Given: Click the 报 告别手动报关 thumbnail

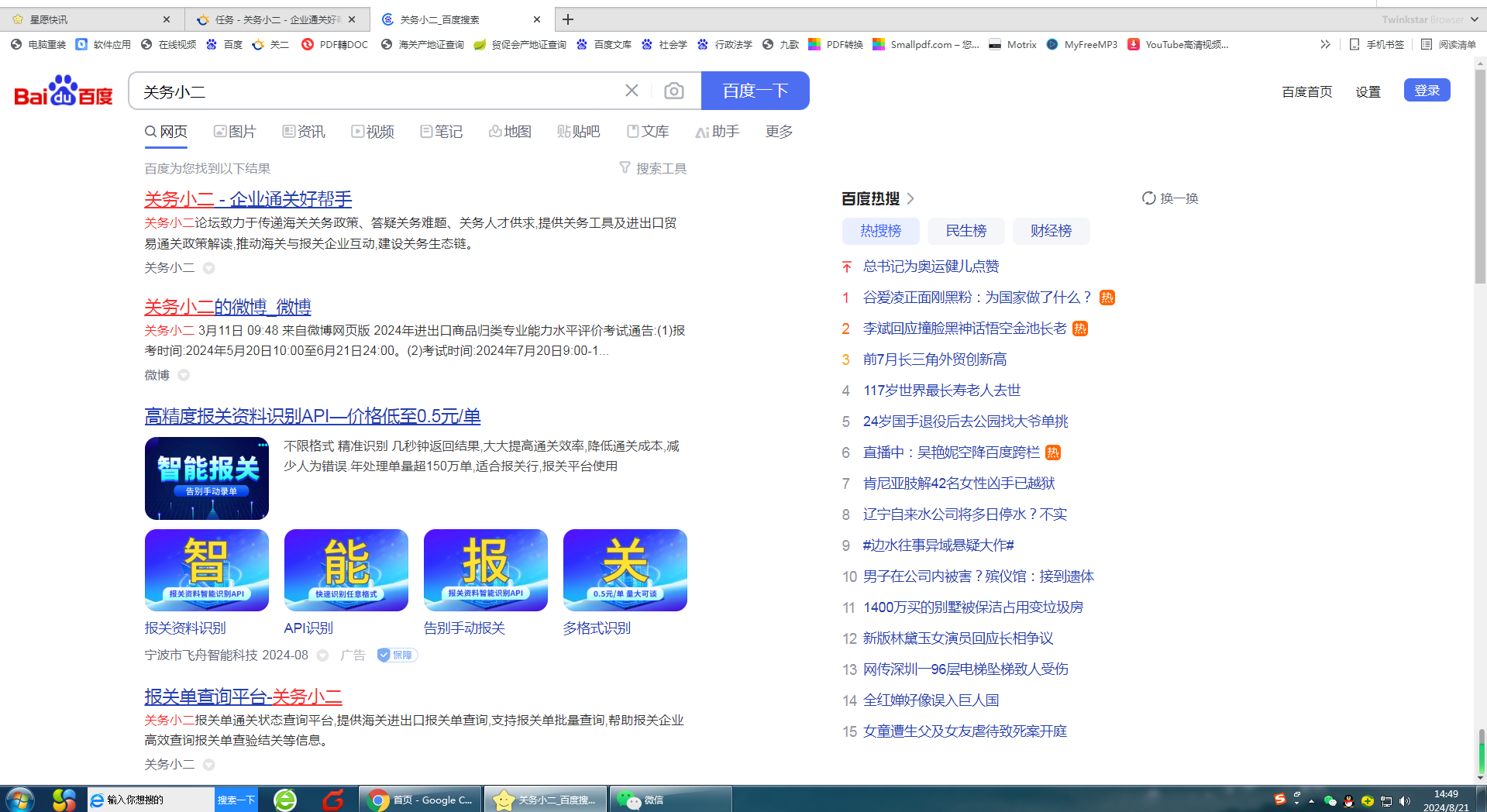Looking at the screenshot, I should coord(486,570).
